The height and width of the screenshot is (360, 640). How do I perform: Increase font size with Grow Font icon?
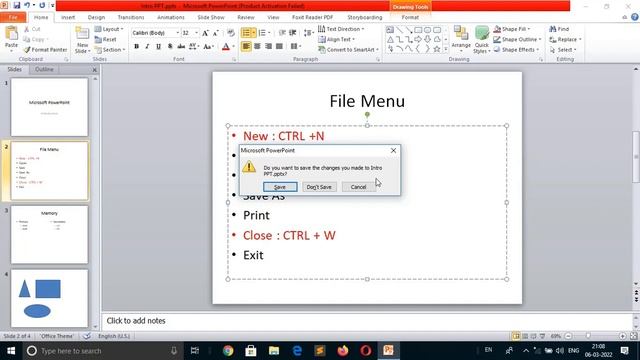tap(205, 33)
